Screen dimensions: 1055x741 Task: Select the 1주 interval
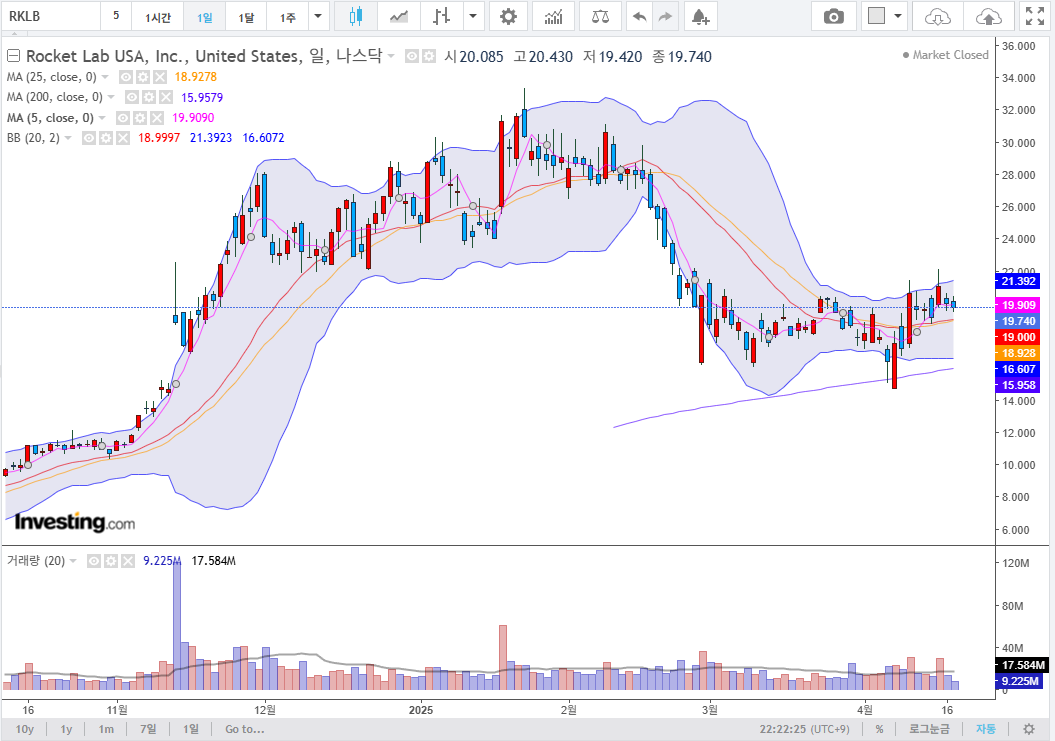pyautogui.click(x=287, y=16)
